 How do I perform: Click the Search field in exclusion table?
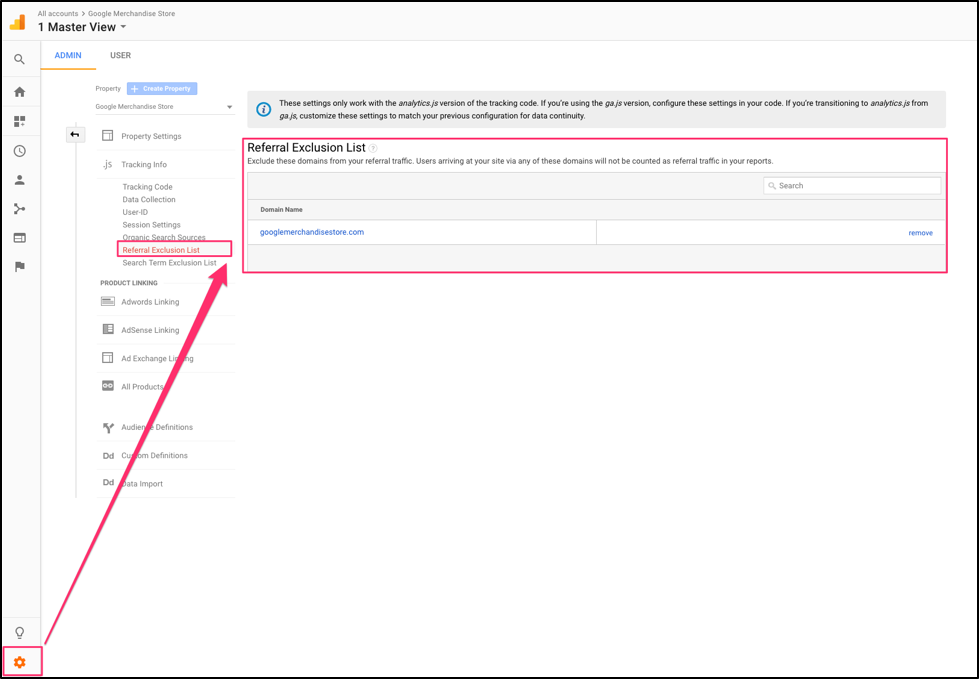[x=852, y=186]
